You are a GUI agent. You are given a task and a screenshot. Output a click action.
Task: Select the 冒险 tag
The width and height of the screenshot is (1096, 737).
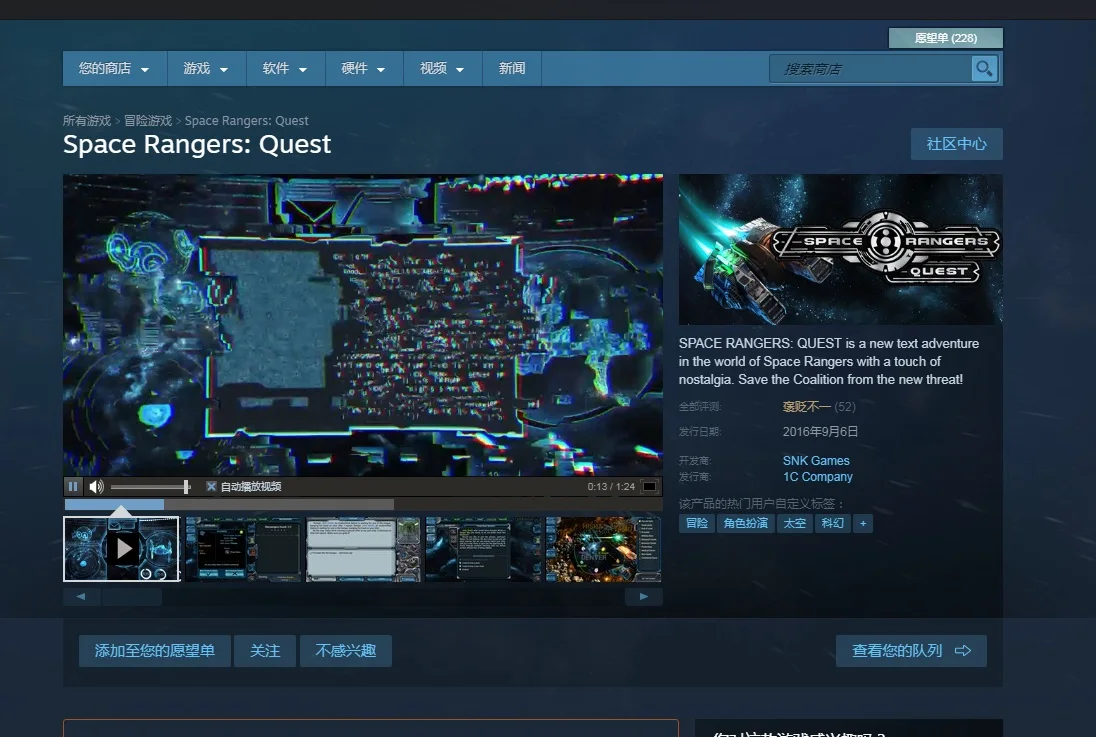coord(697,523)
